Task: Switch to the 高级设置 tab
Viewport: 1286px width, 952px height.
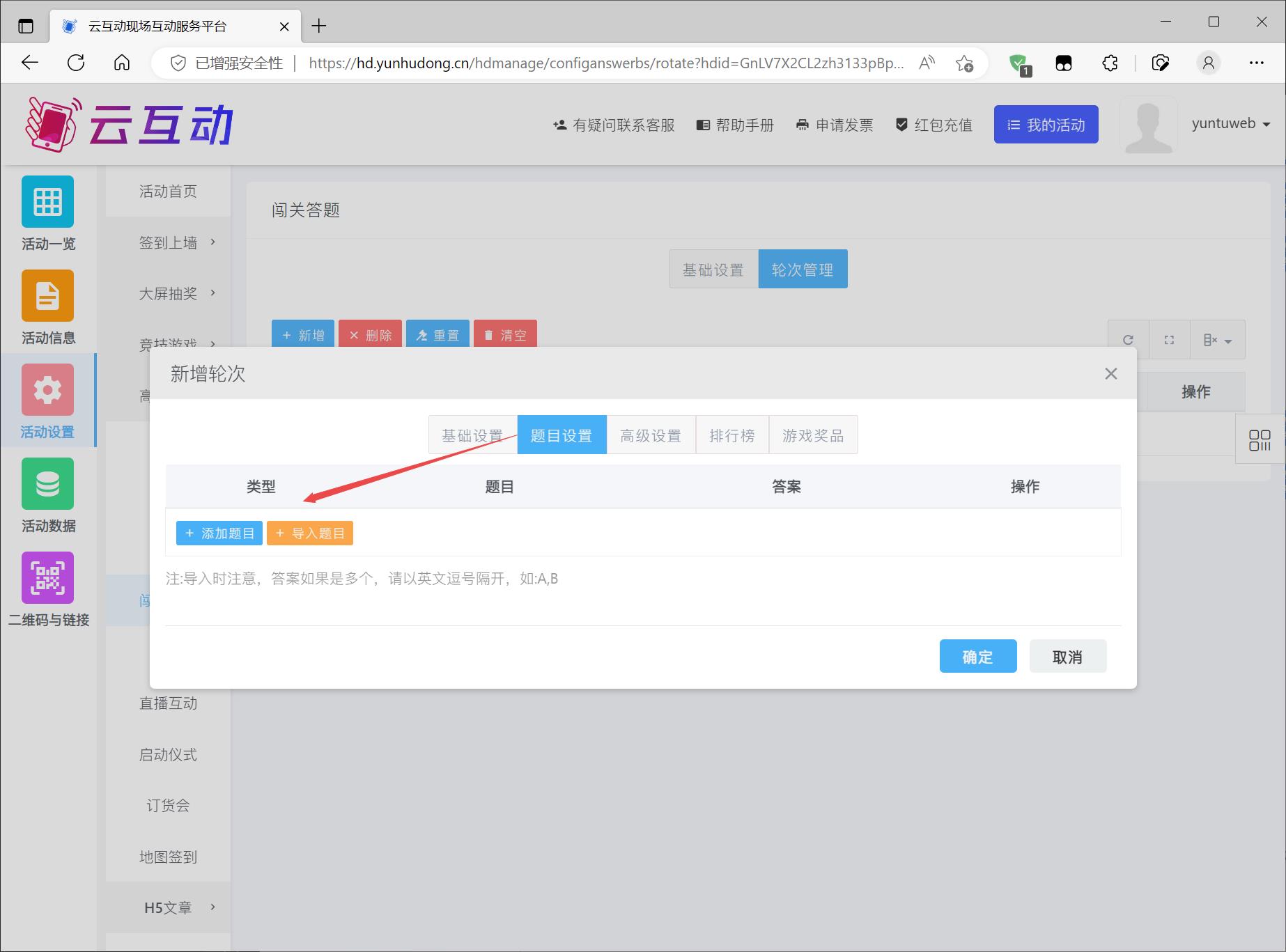Action: [x=651, y=435]
